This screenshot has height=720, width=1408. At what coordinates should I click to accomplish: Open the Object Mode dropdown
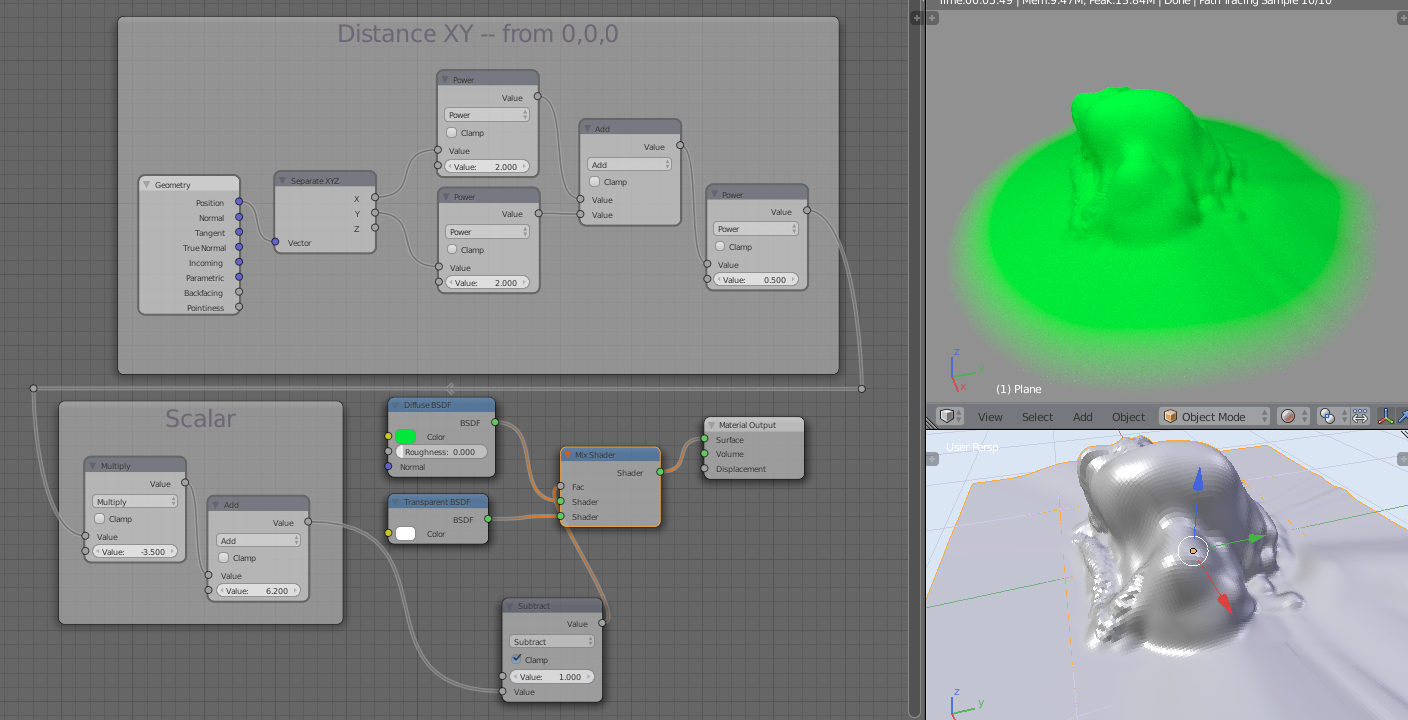click(x=1215, y=416)
